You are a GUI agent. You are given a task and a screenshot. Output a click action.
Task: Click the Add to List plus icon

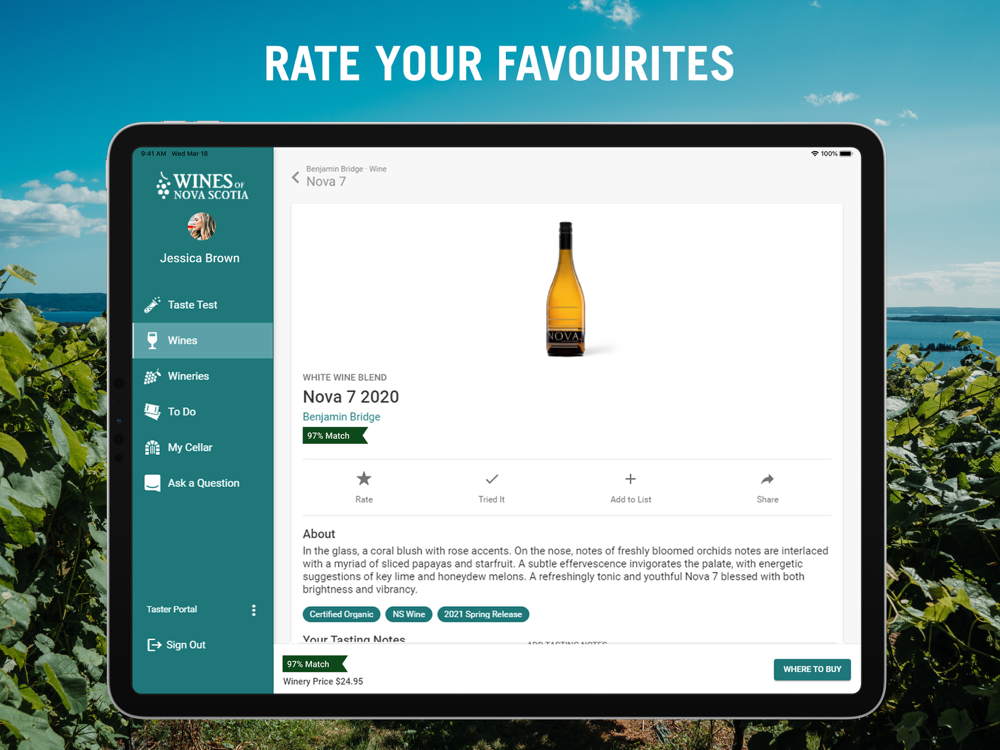(x=630, y=478)
